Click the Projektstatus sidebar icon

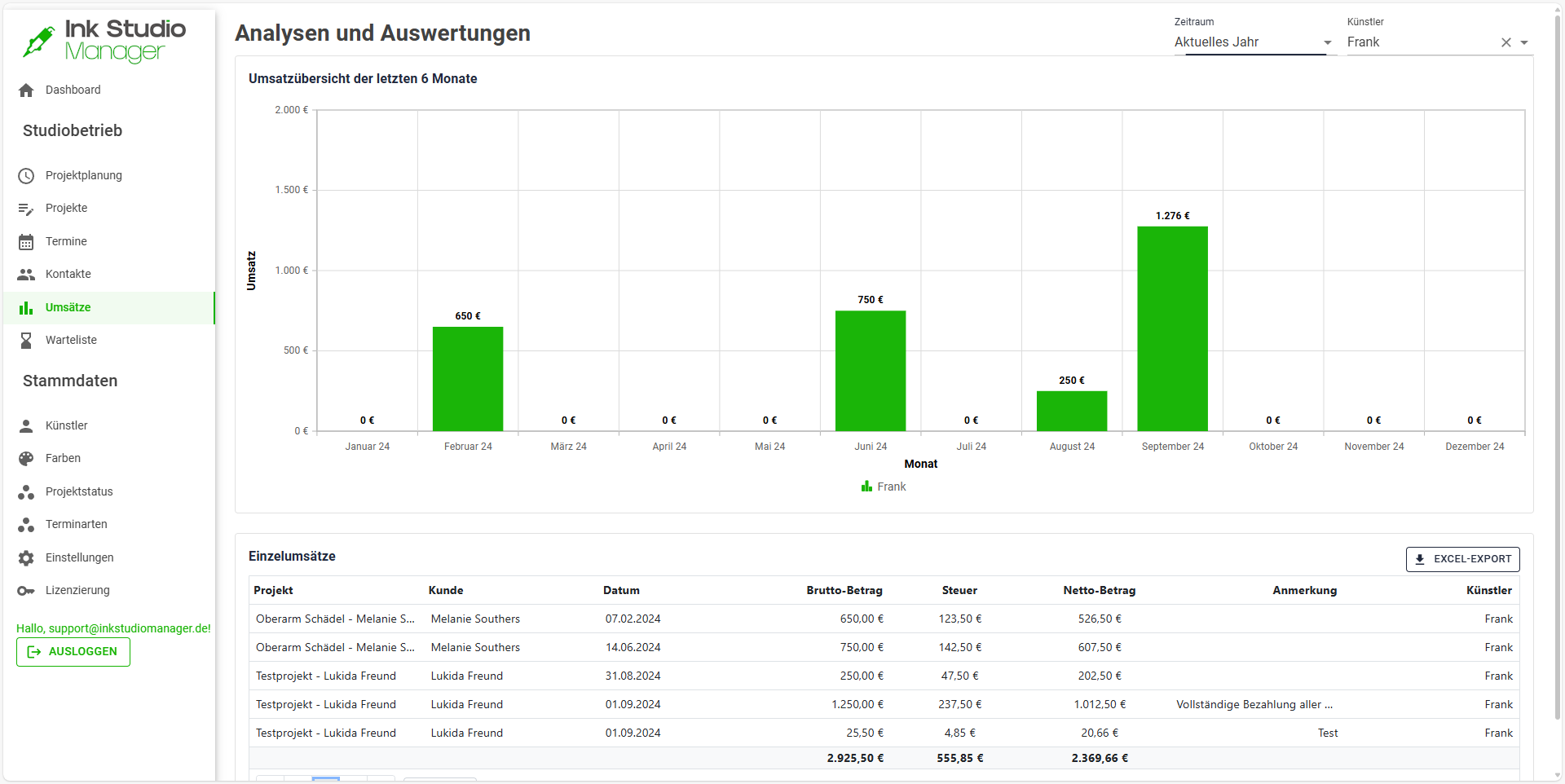26,492
